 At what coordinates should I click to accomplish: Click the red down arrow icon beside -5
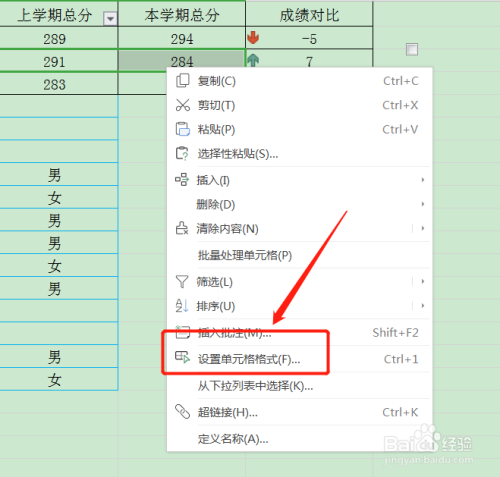(253, 38)
